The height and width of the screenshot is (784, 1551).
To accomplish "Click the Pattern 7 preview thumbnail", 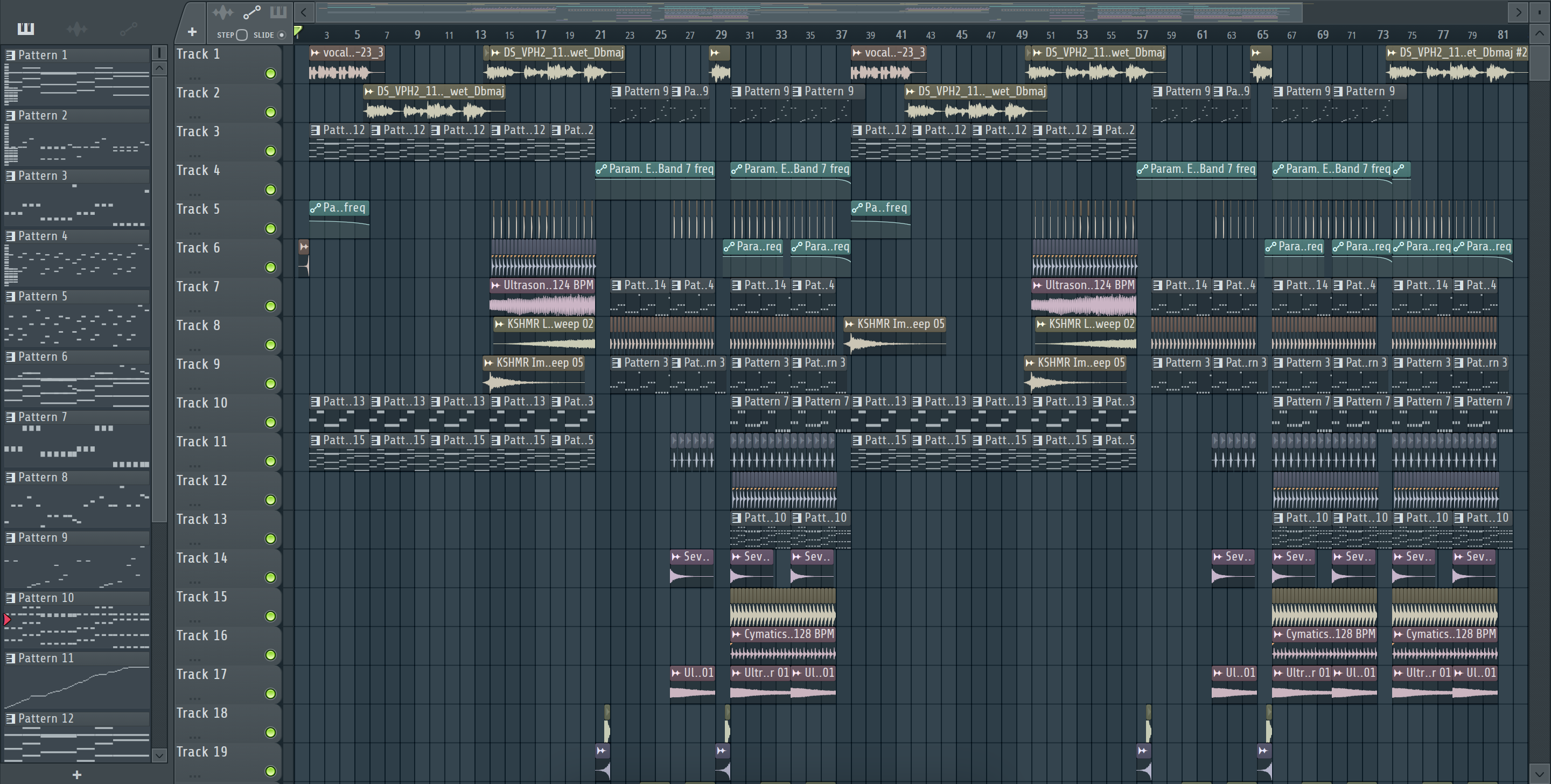I will (x=76, y=446).
